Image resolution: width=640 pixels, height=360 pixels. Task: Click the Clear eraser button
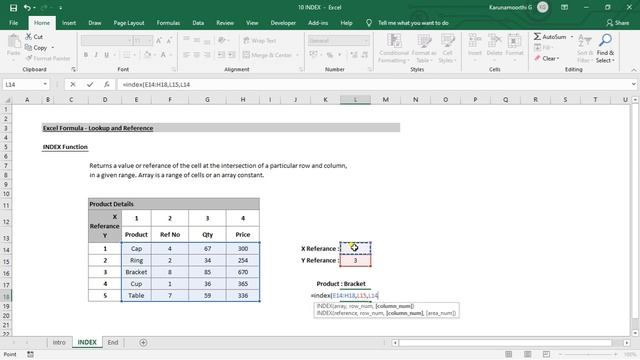[x=546, y=58]
